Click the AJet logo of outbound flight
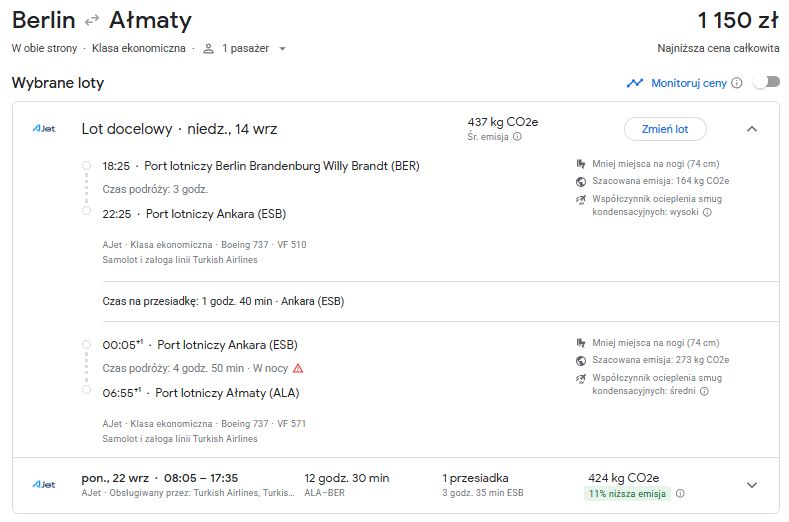 tap(44, 129)
